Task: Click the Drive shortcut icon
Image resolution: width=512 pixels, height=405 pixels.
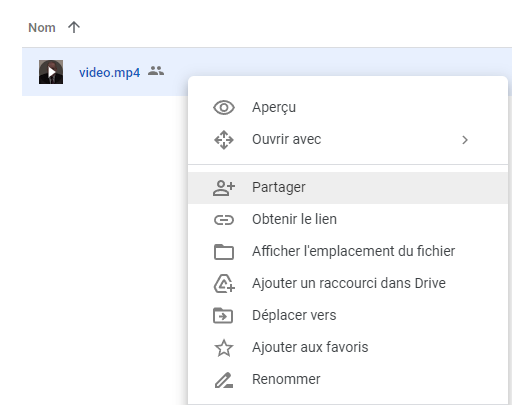Action: (224, 284)
